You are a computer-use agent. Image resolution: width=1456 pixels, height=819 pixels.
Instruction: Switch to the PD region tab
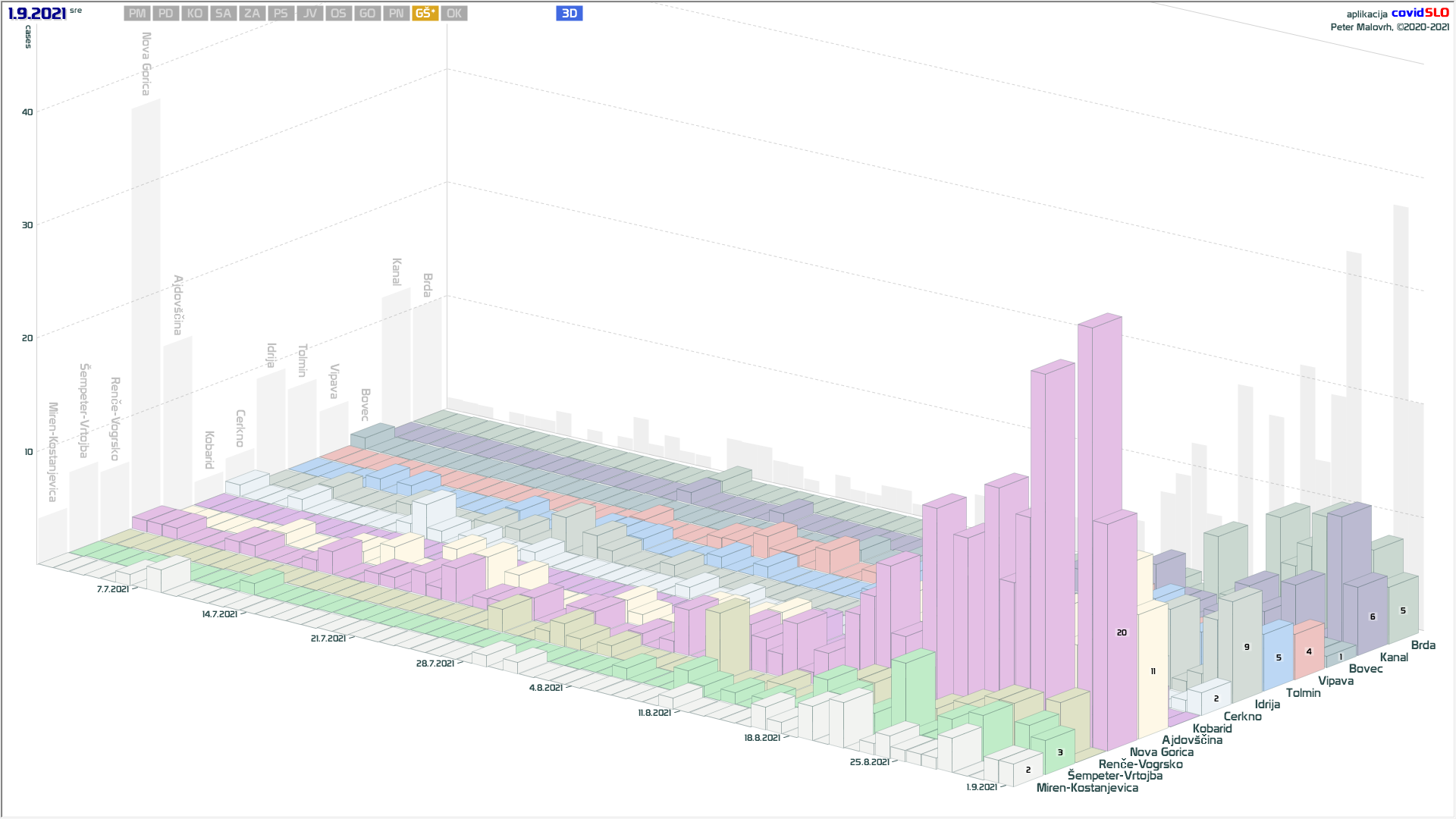(x=166, y=14)
